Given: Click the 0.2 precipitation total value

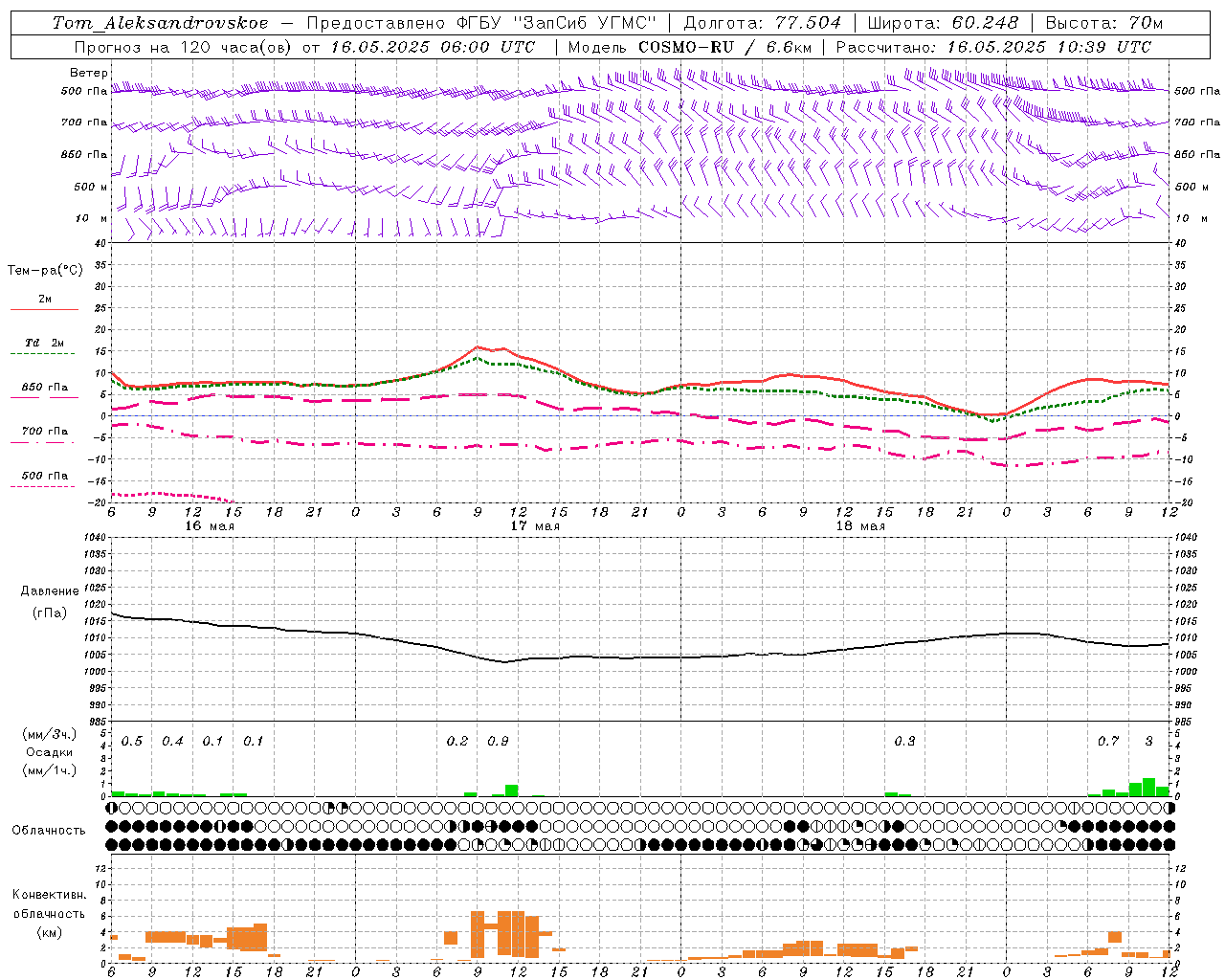Looking at the screenshot, I should [x=457, y=742].
